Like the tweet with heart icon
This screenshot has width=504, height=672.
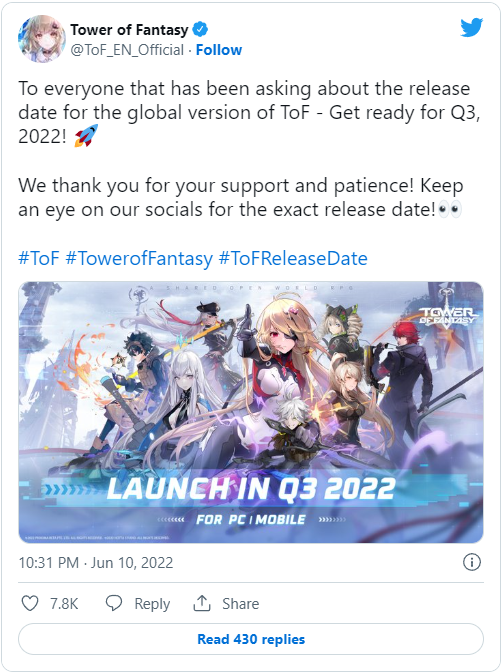tap(30, 603)
